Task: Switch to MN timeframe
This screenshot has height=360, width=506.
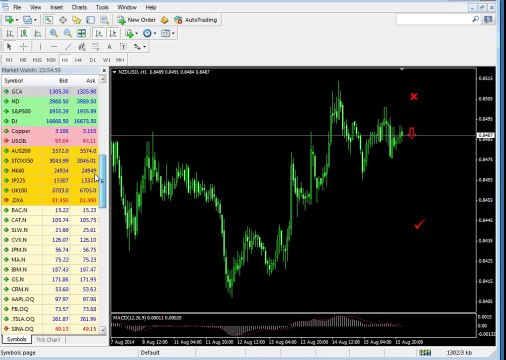Action: click(x=120, y=60)
